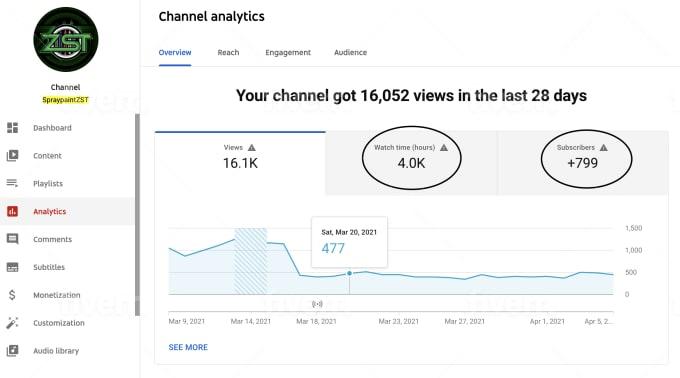Viewport: 680px width, 378px height.
Task: Click the 1,500 y-axis label
Action: tap(634, 228)
